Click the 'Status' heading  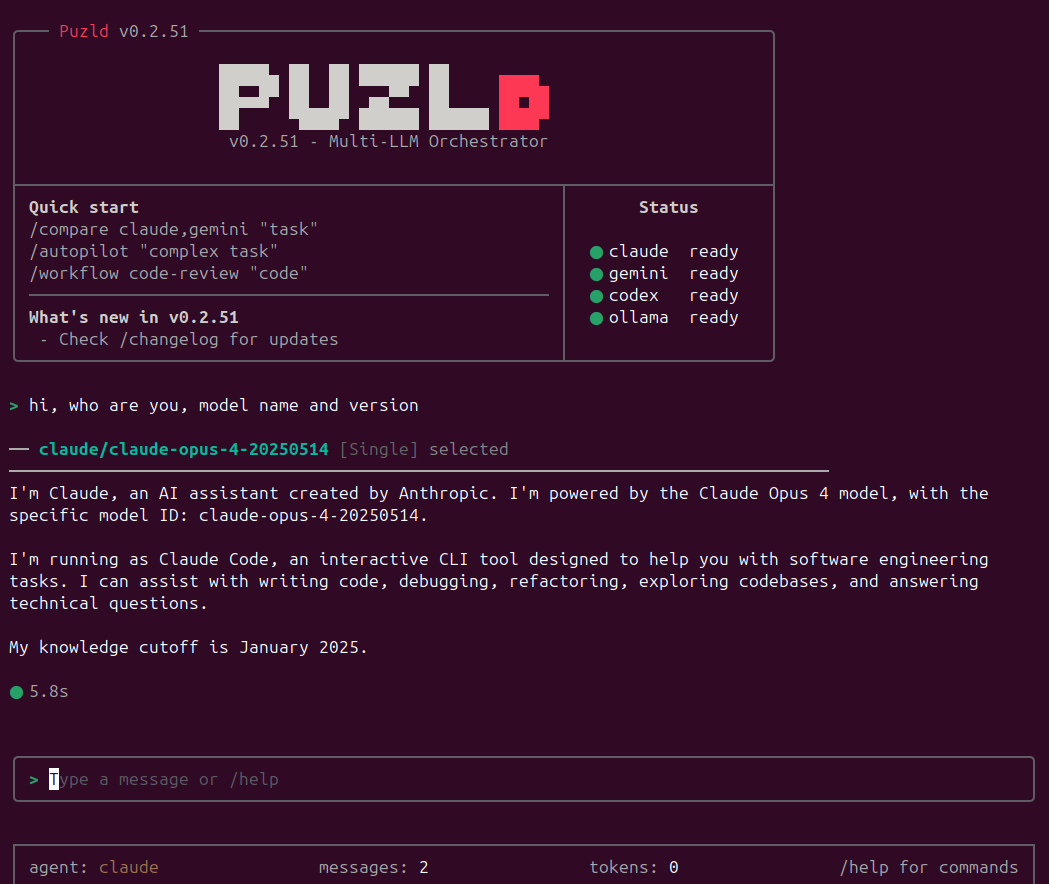click(x=668, y=207)
